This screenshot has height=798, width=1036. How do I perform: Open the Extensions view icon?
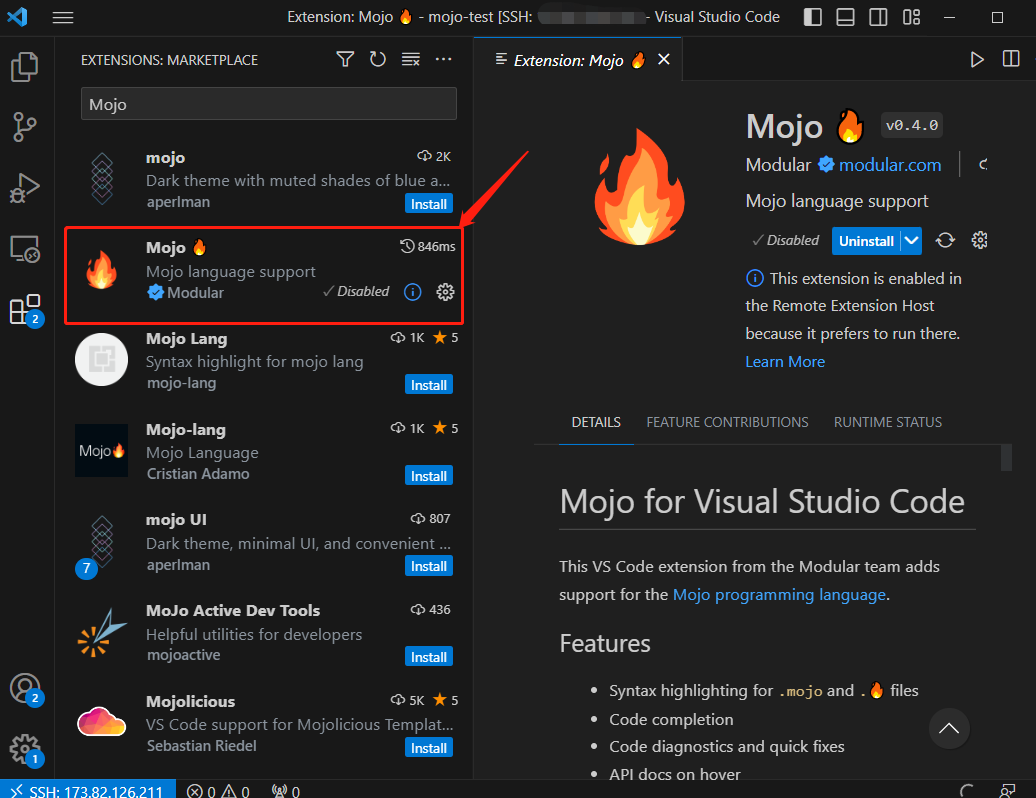pyautogui.click(x=25, y=309)
